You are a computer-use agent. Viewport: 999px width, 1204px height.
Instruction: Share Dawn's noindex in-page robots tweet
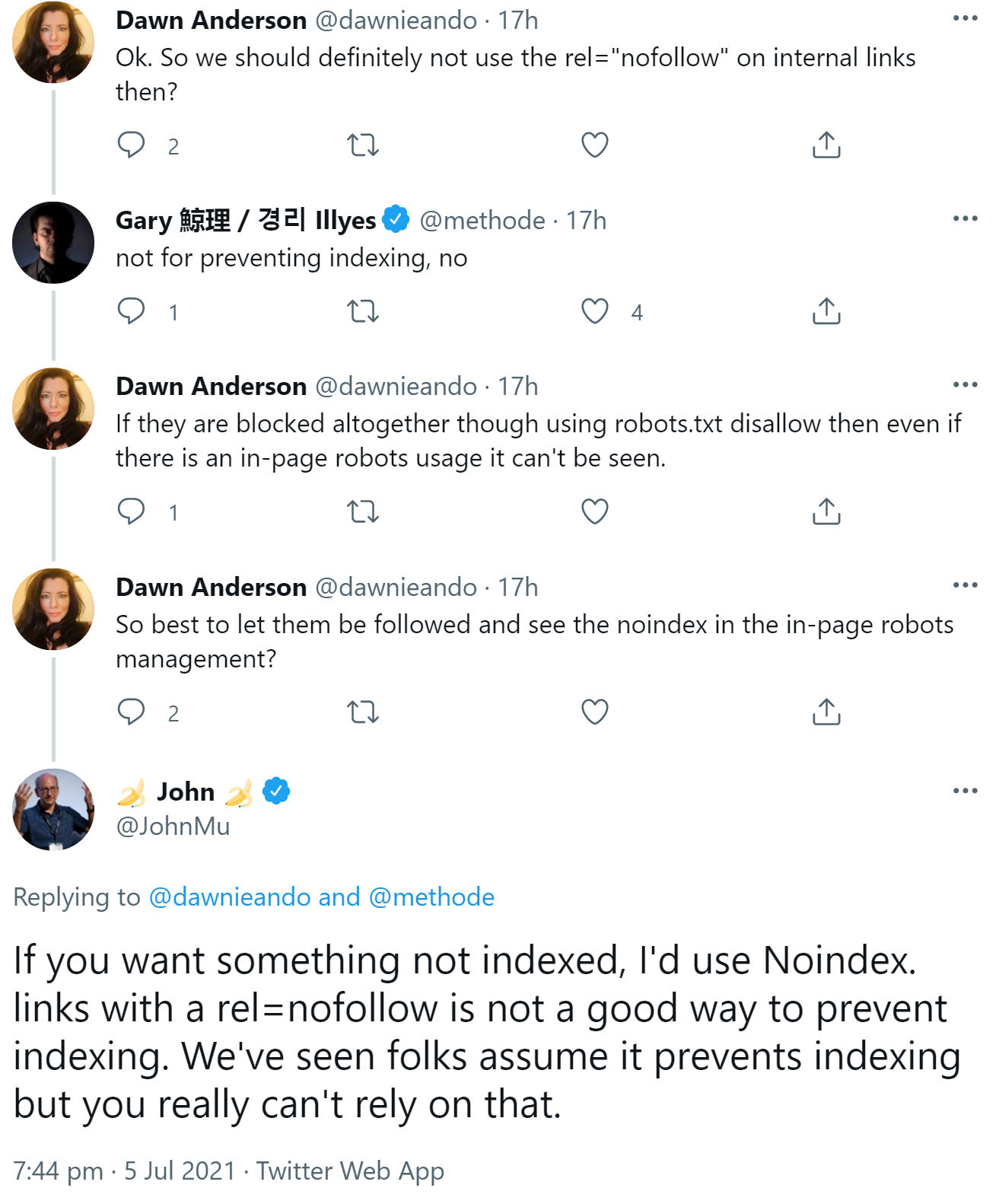coord(826,712)
